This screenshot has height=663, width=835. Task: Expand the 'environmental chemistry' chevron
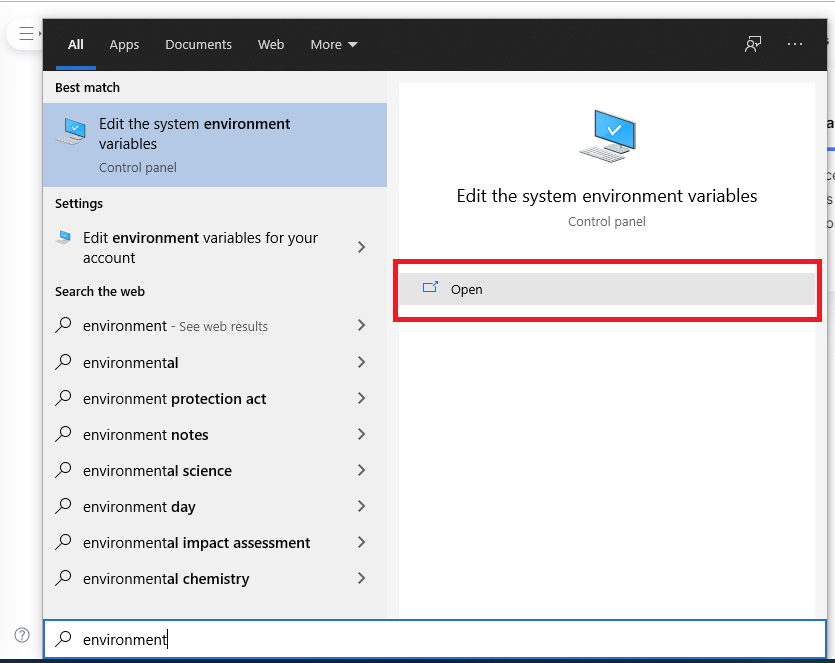pos(362,578)
